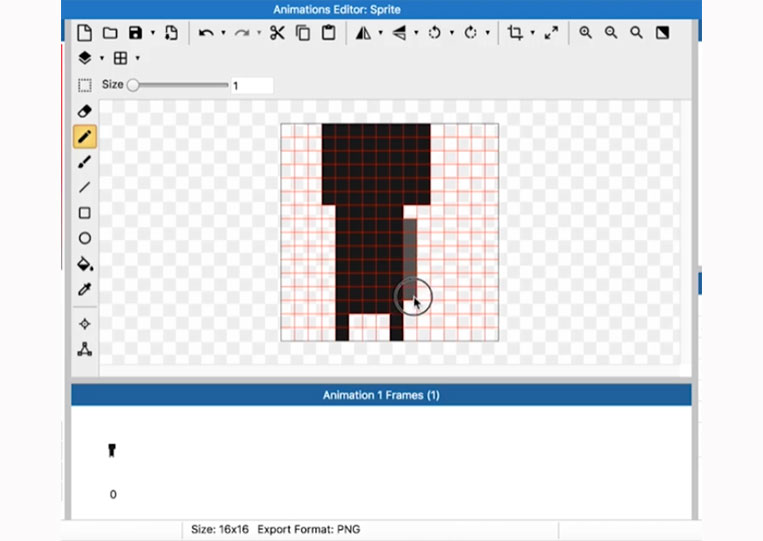Select the Line tool
The image size is (763, 541).
tap(85, 187)
